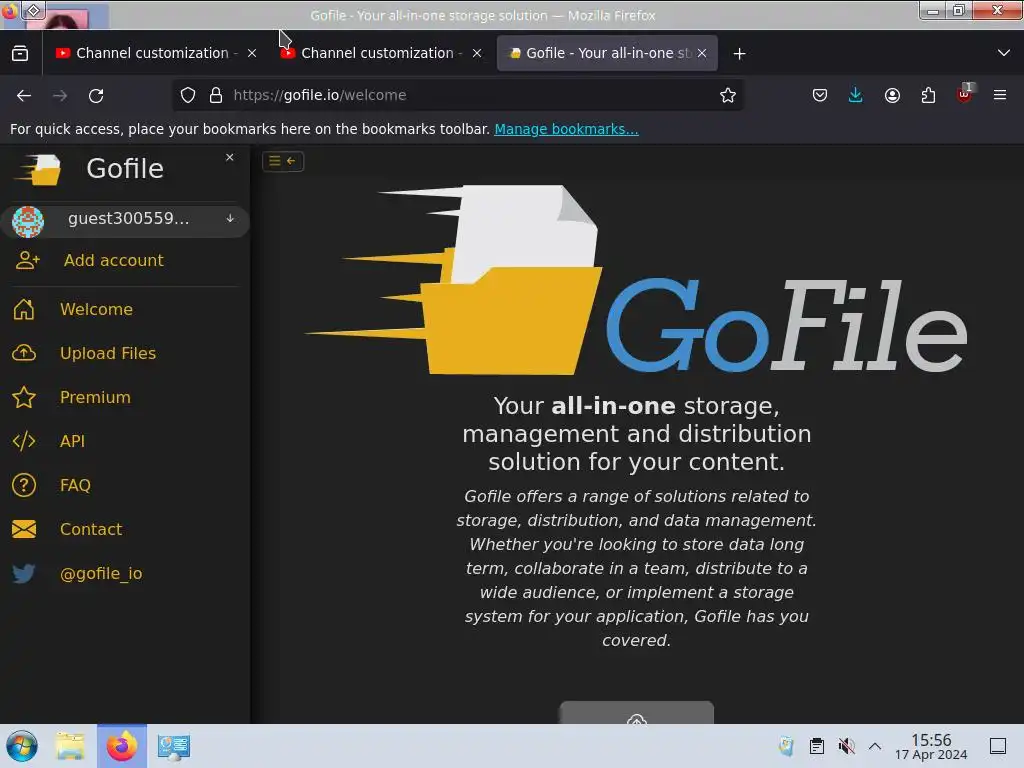1024x768 pixels.
Task: Show hidden system tray icons
Action: 875,746
